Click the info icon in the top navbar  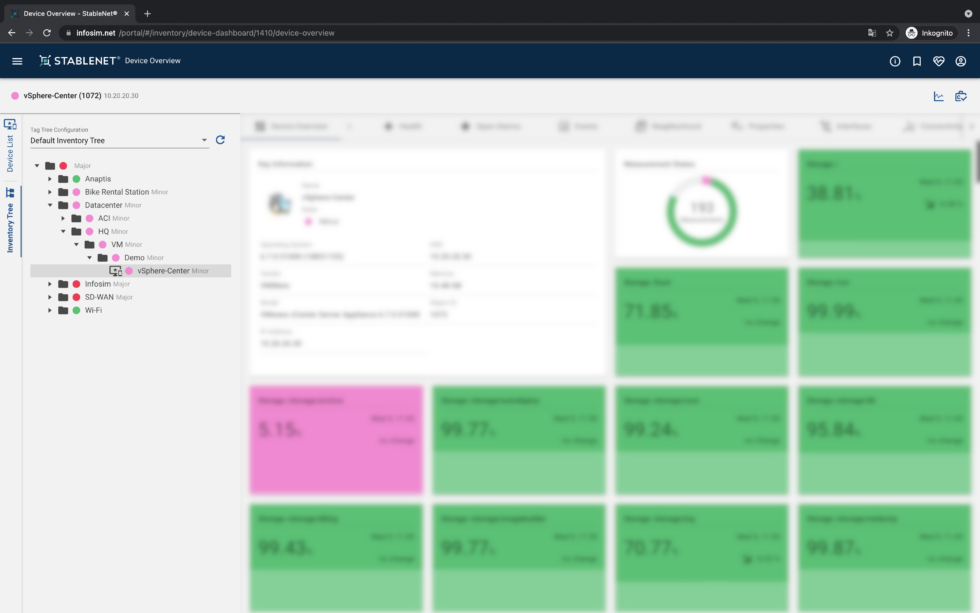click(x=894, y=60)
